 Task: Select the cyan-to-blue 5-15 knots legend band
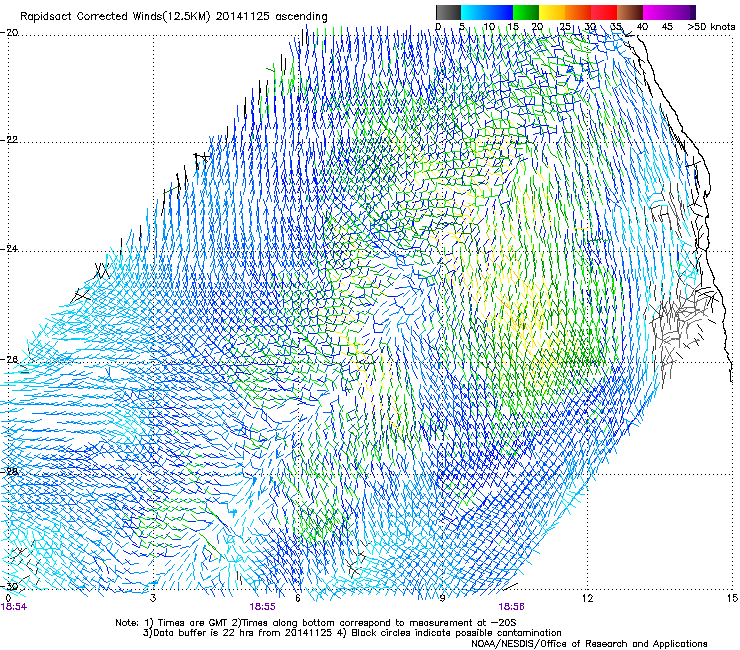[x=487, y=12]
